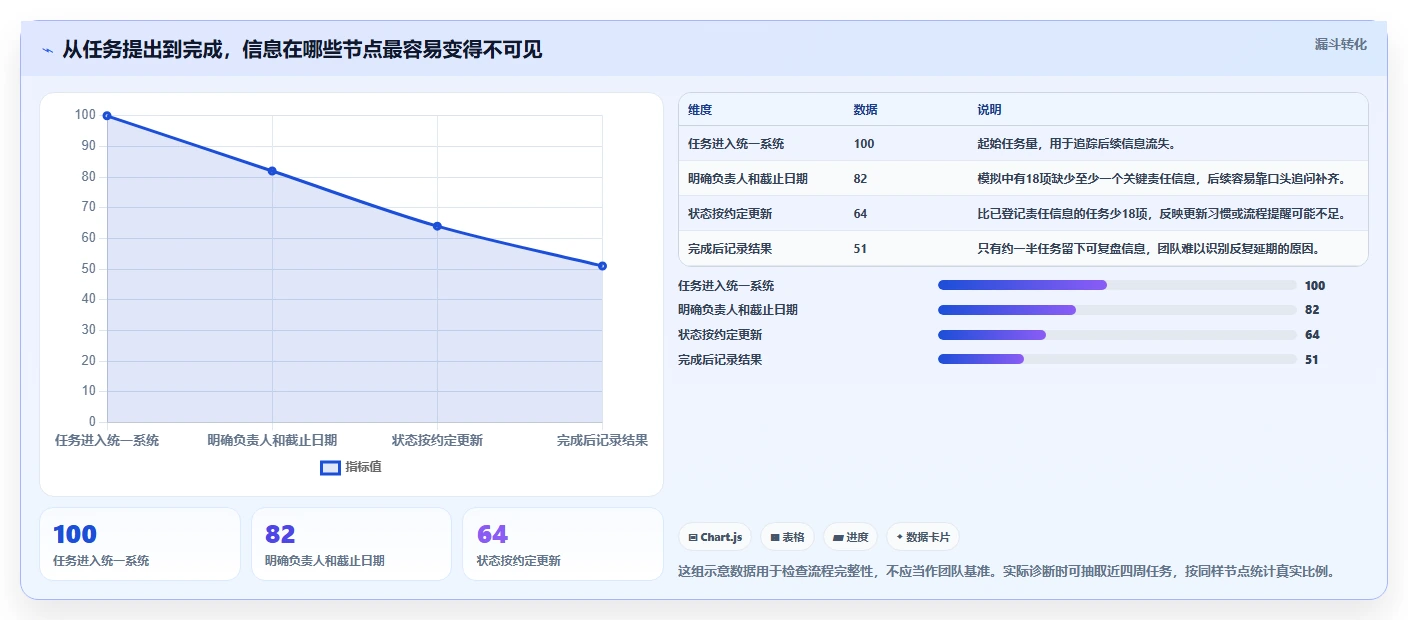Click the progress bar for 状态按约定更新
1408x620 pixels.
tap(1117, 335)
